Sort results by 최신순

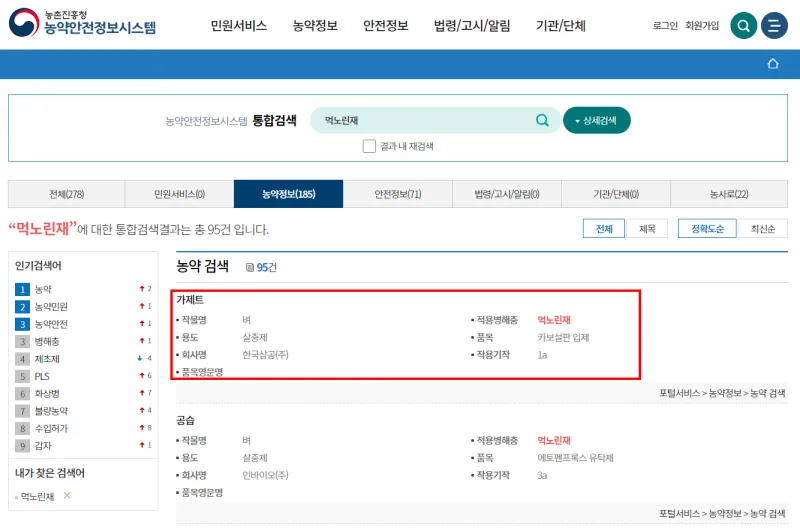(x=762, y=229)
